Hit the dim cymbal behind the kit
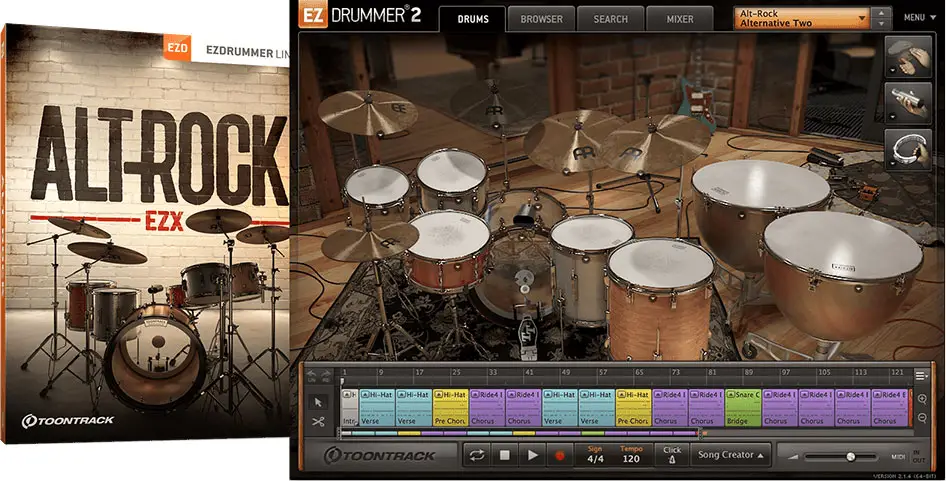 [x=495, y=109]
